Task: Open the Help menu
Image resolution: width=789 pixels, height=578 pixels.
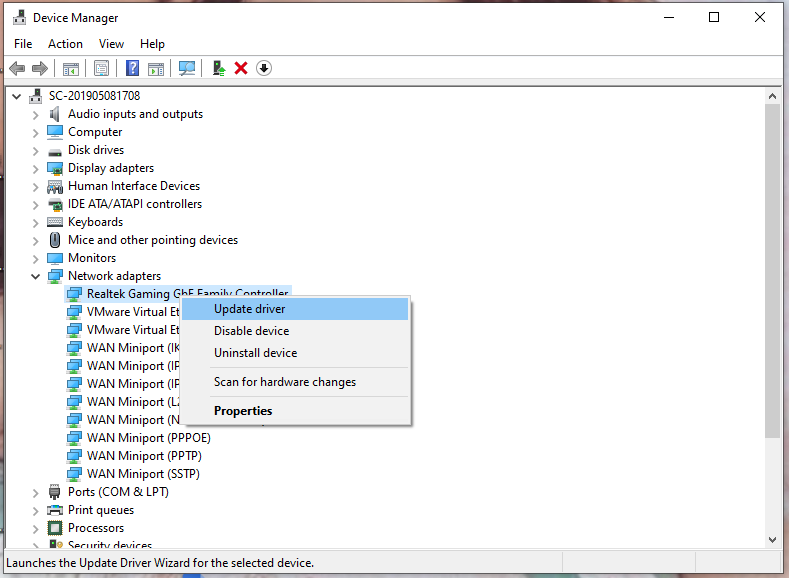Action: 152,44
